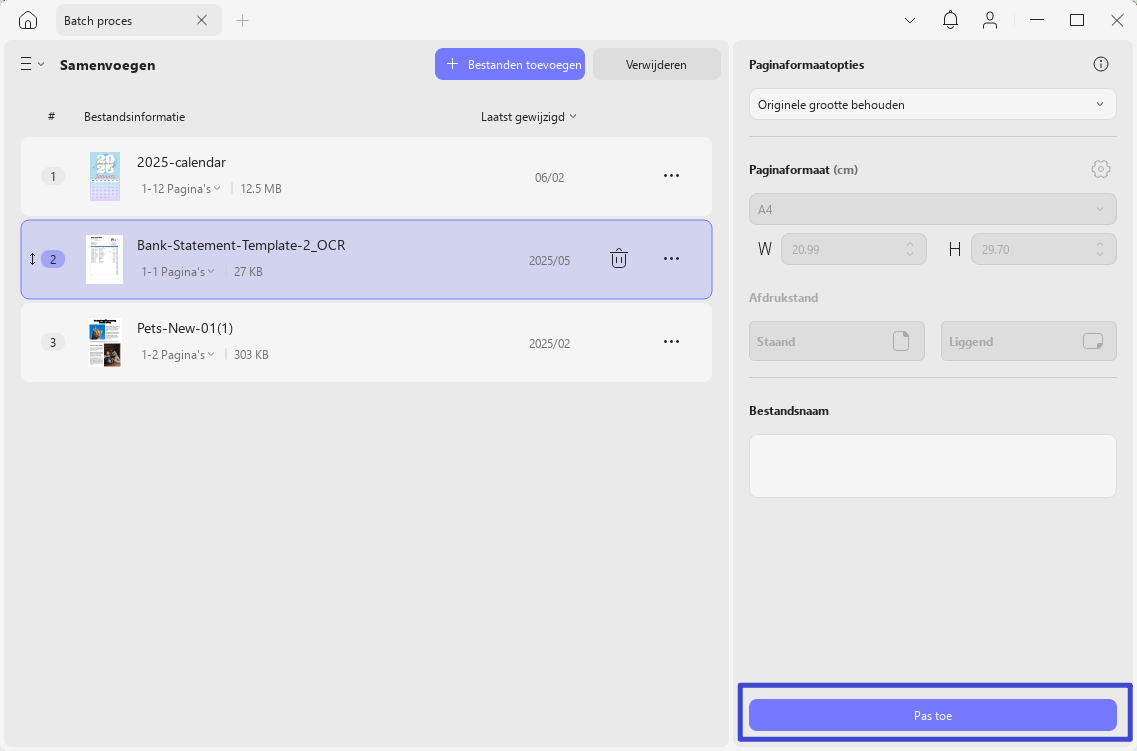Open the notifications bell
This screenshot has height=751, width=1137.
pos(950,20)
